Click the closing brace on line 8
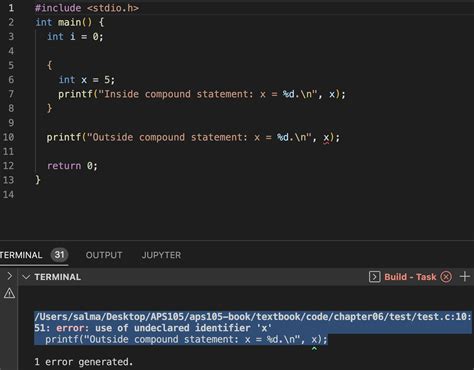The width and height of the screenshot is (474, 370). 49,108
